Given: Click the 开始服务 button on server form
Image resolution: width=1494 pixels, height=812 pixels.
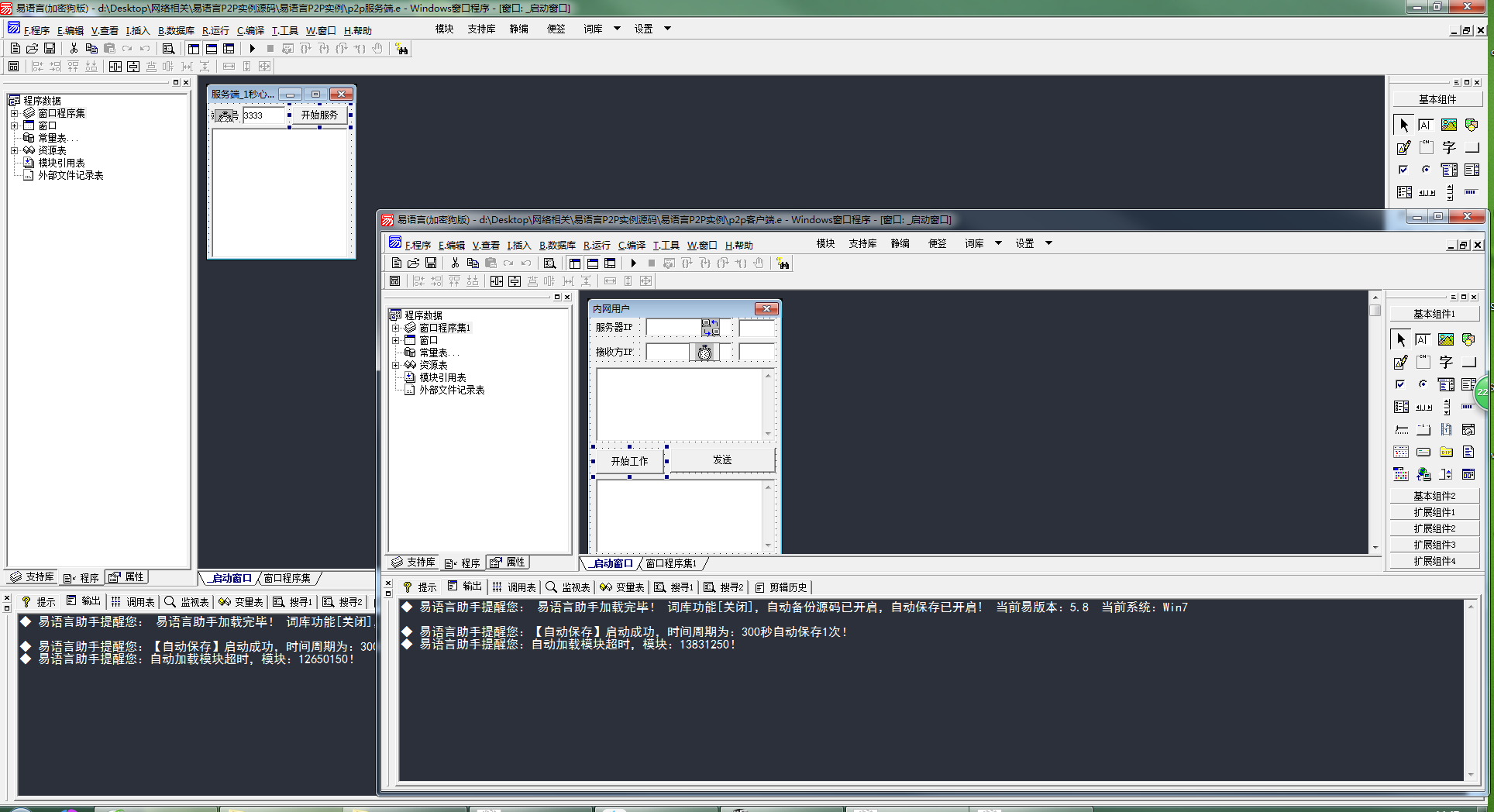Looking at the screenshot, I should click(x=319, y=115).
